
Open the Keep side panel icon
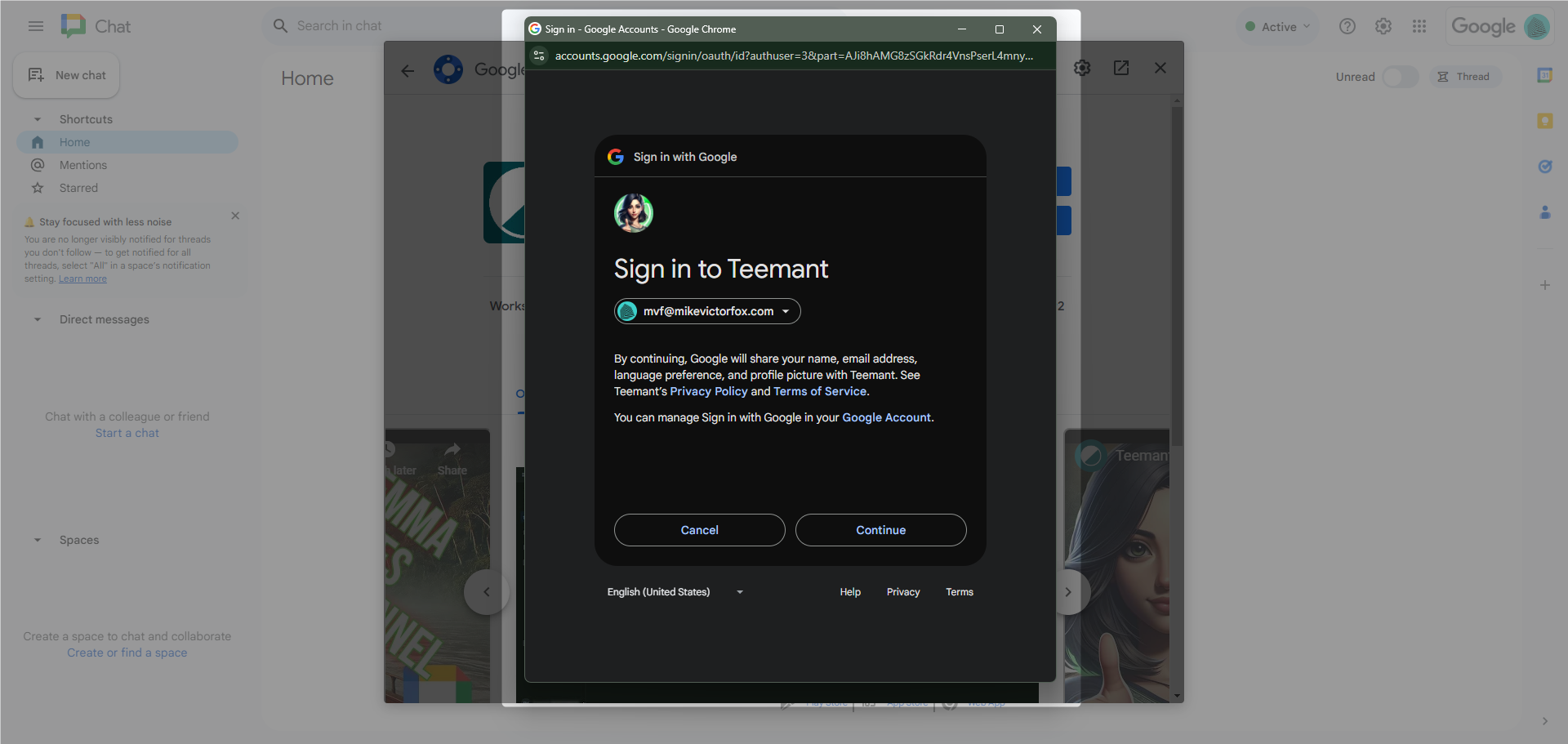[x=1544, y=121]
